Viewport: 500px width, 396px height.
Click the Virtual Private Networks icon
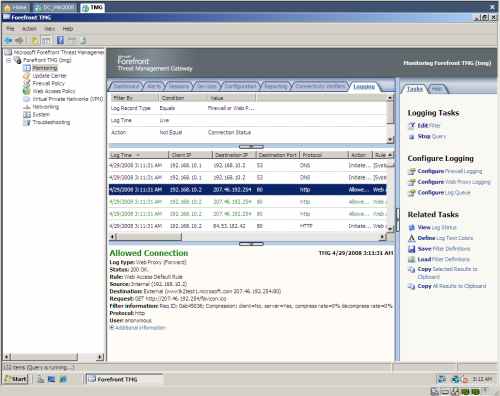[27, 99]
